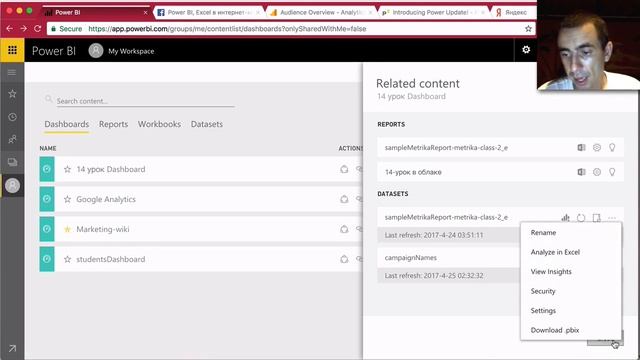The height and width of the screenshot is (360, 640).
Task: Toggle the hamburger navigation menu
Action: pyautogui.click(x=12, y=73)
